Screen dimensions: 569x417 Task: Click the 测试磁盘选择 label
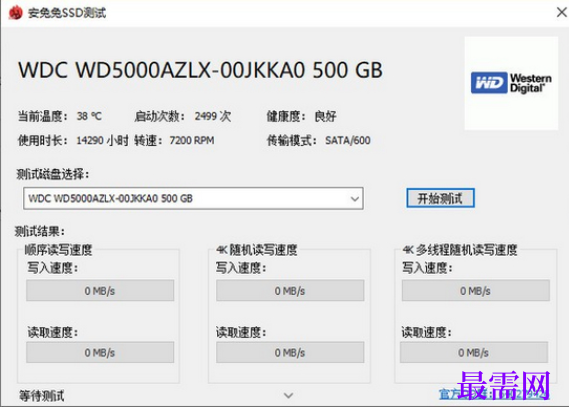point(53,174)
